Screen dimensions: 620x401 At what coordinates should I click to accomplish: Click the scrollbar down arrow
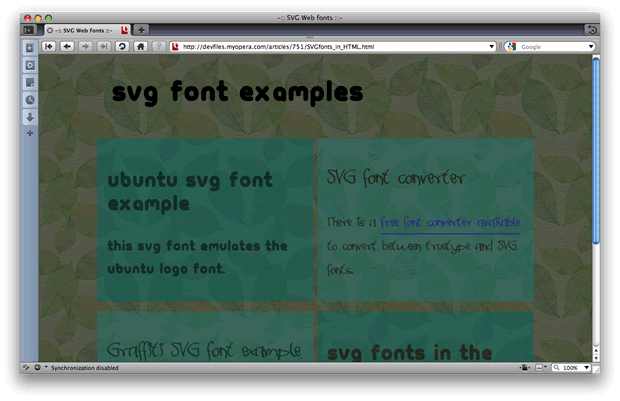tap(596, 358)
